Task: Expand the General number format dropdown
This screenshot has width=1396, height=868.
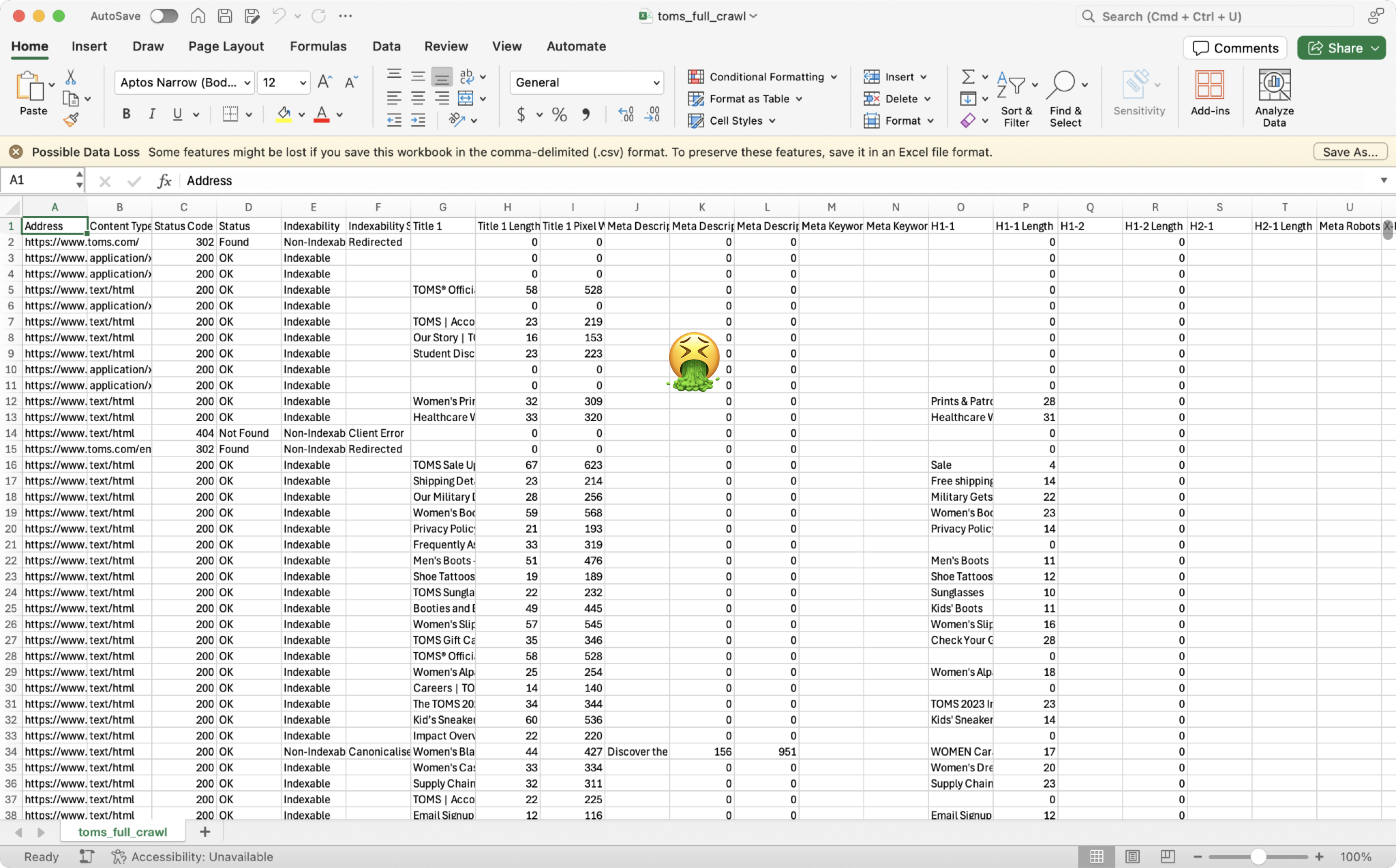Action: (x=655, y=83)
